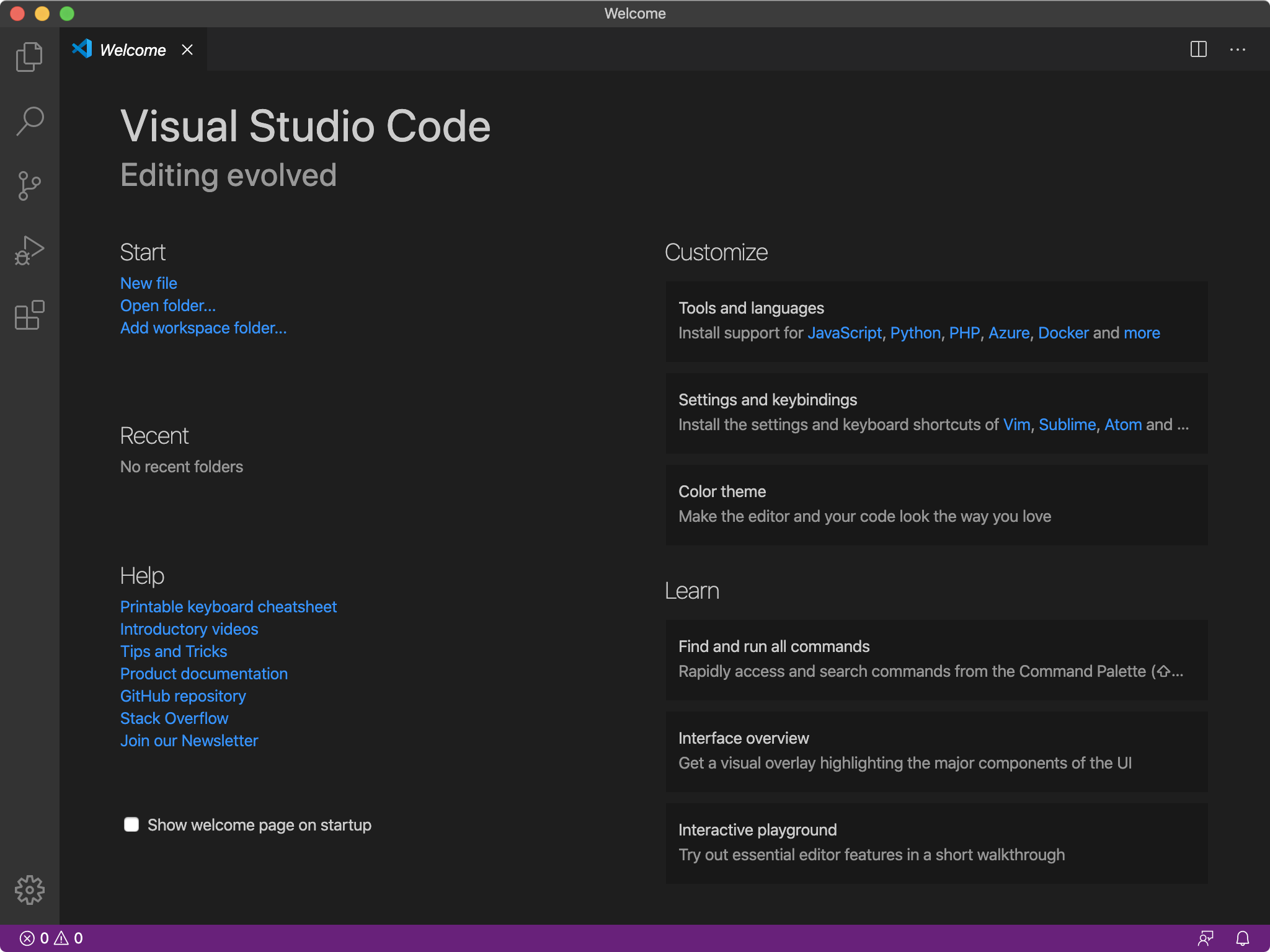The width and height of the screenshot is (1270, 952).
Task: Click the more actions ellipsis menu
Action: [x=1238, y=50]
